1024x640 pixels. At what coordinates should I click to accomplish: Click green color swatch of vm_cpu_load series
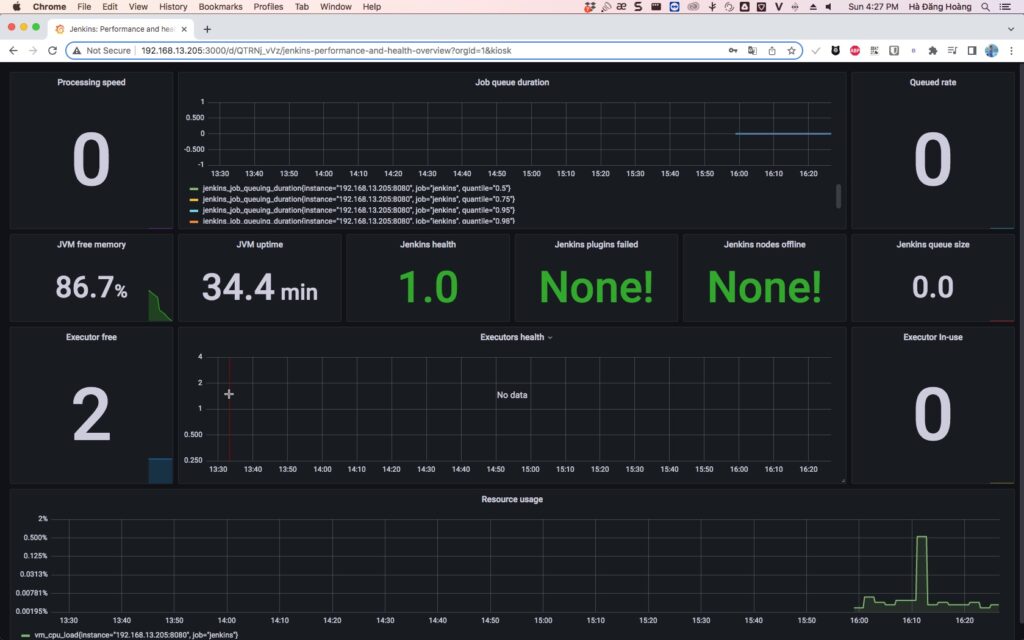pyautogui.click(x=25, y=635)
